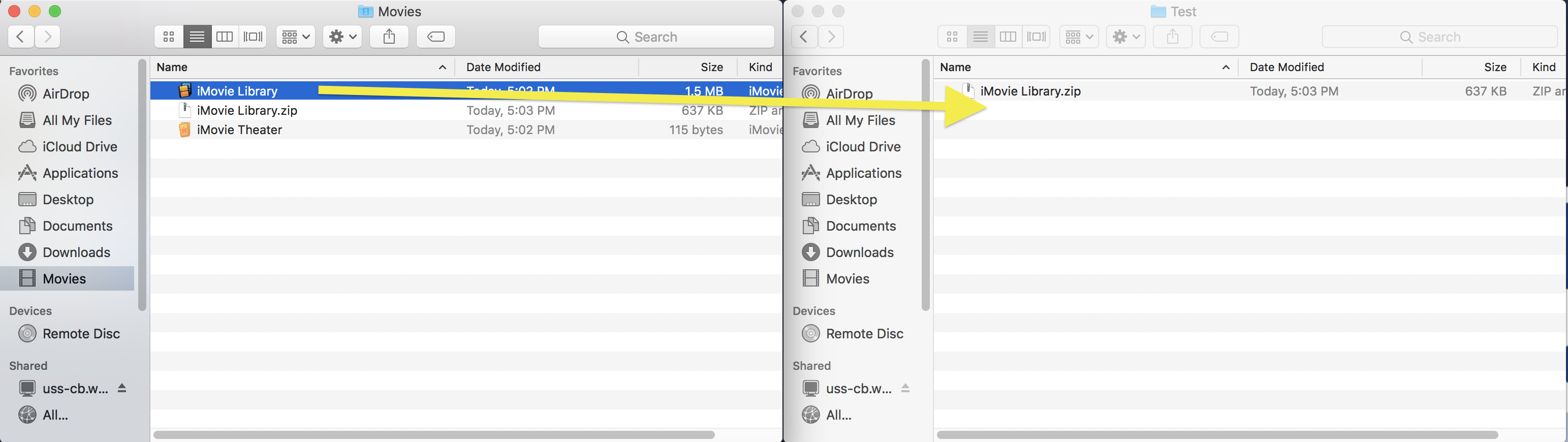Sort by Date Modified in Movies window

(547, 67)
